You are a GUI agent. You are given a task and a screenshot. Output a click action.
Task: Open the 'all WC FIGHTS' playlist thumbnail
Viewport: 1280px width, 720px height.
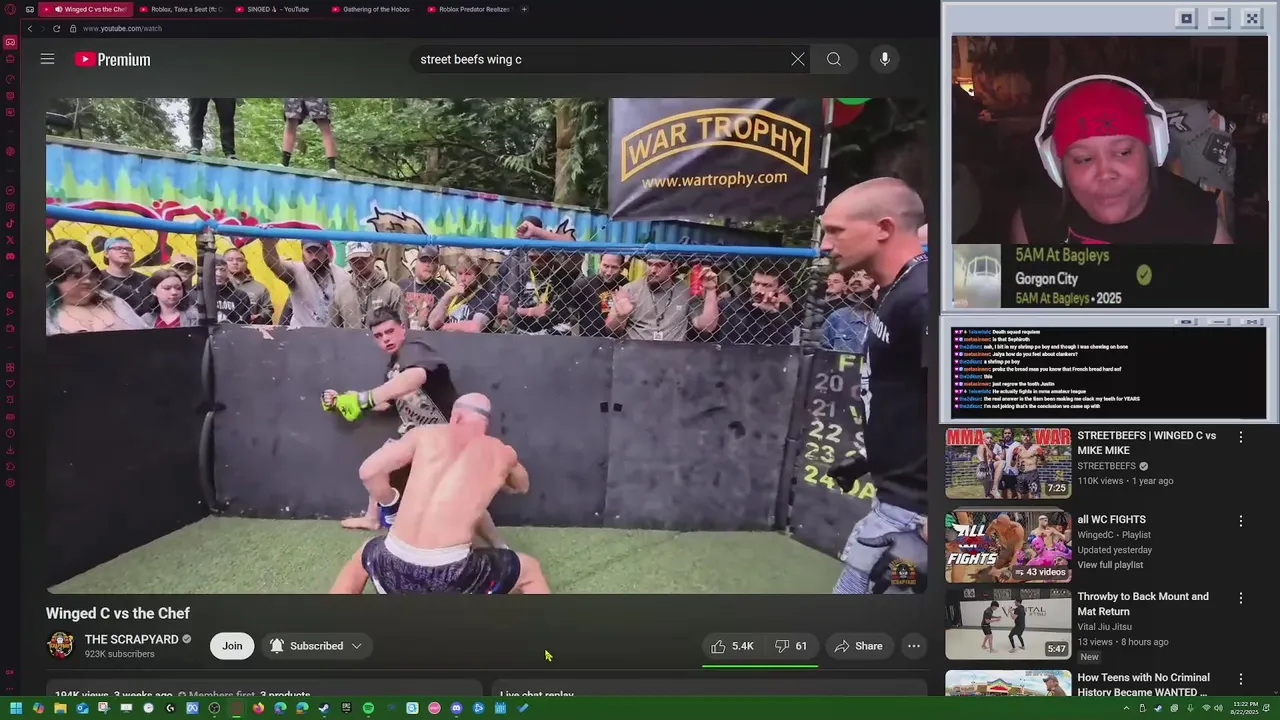click(1008, 547)
